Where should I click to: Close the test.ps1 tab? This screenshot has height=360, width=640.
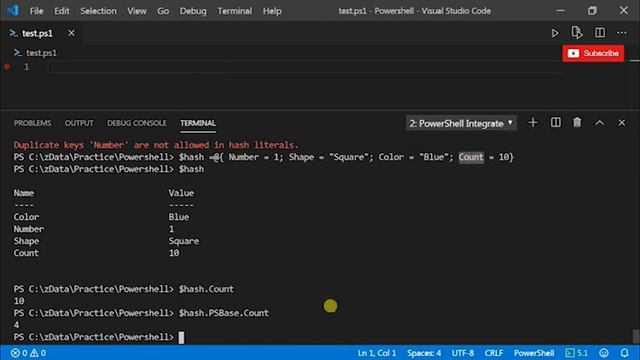pyautogui.click(x=71, y=33)
